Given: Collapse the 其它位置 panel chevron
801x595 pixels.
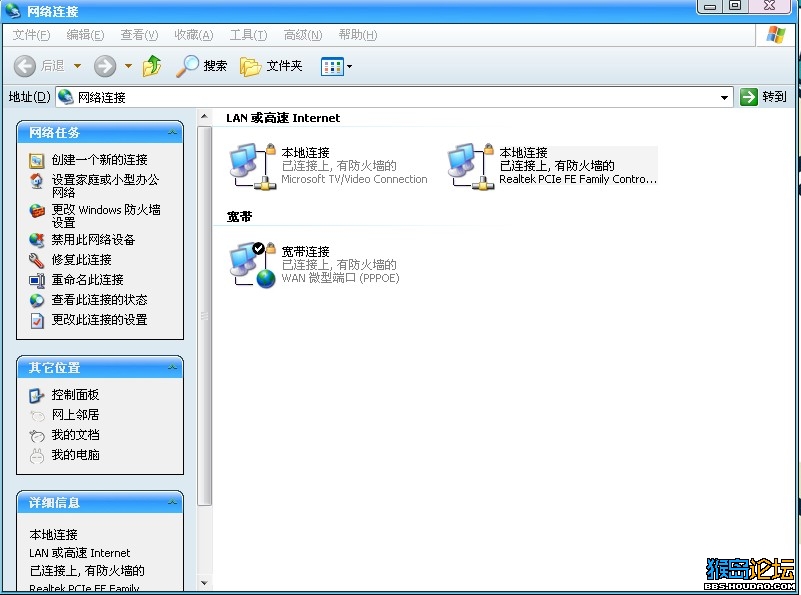Looking at the screenshot, I should tap(172, 368).
